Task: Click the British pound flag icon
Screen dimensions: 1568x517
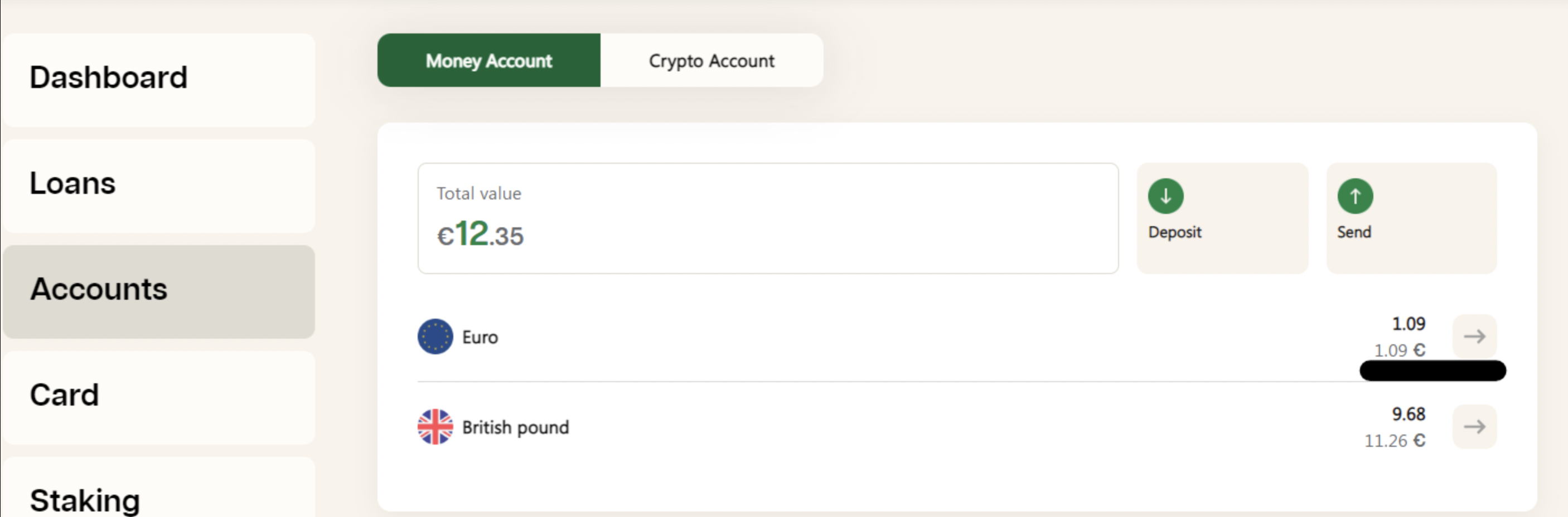Action: pyautogui.click(x=435, y=426)
